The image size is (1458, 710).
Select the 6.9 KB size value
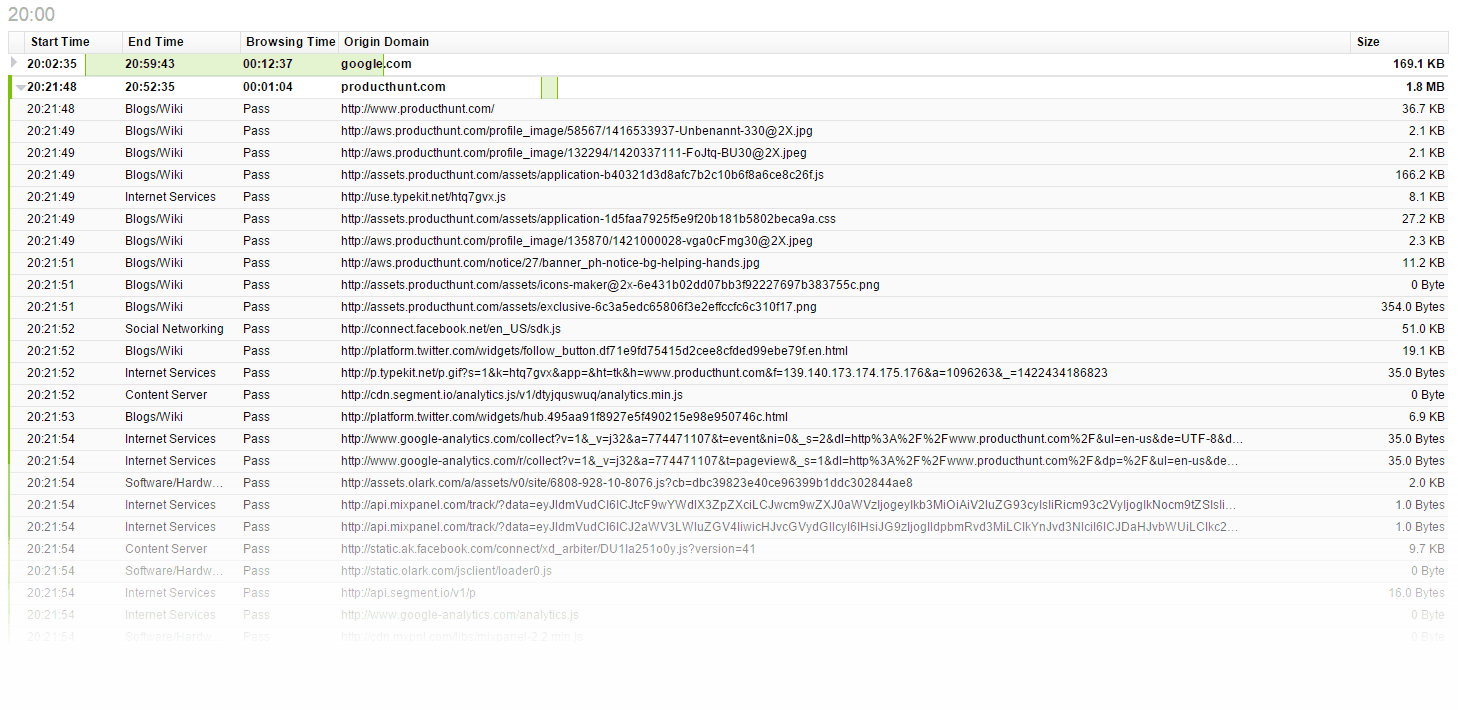(1427, 417)
